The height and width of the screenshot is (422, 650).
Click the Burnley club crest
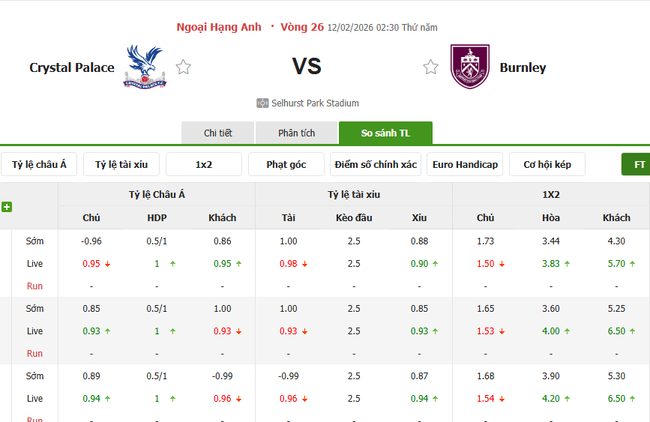pyautogui.click(x=468, y=66)
